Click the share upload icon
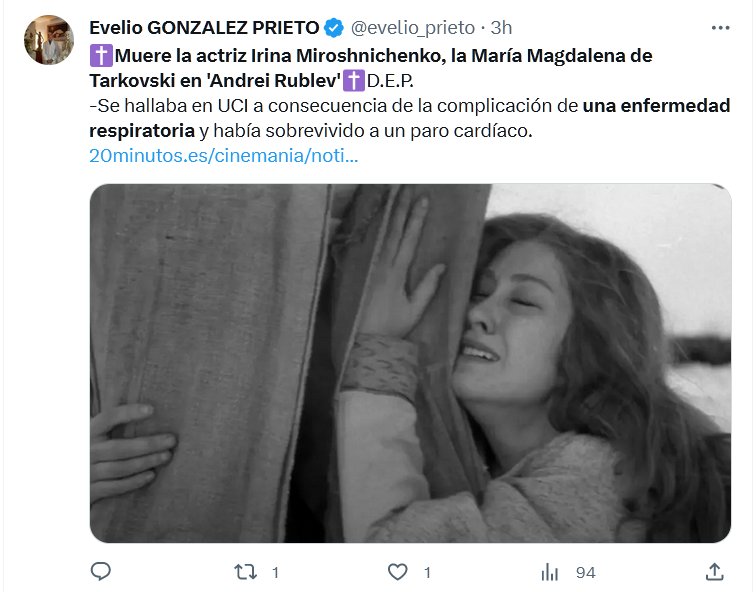The image size is (756, 592). pyautogui.click(x=715, y=572)
